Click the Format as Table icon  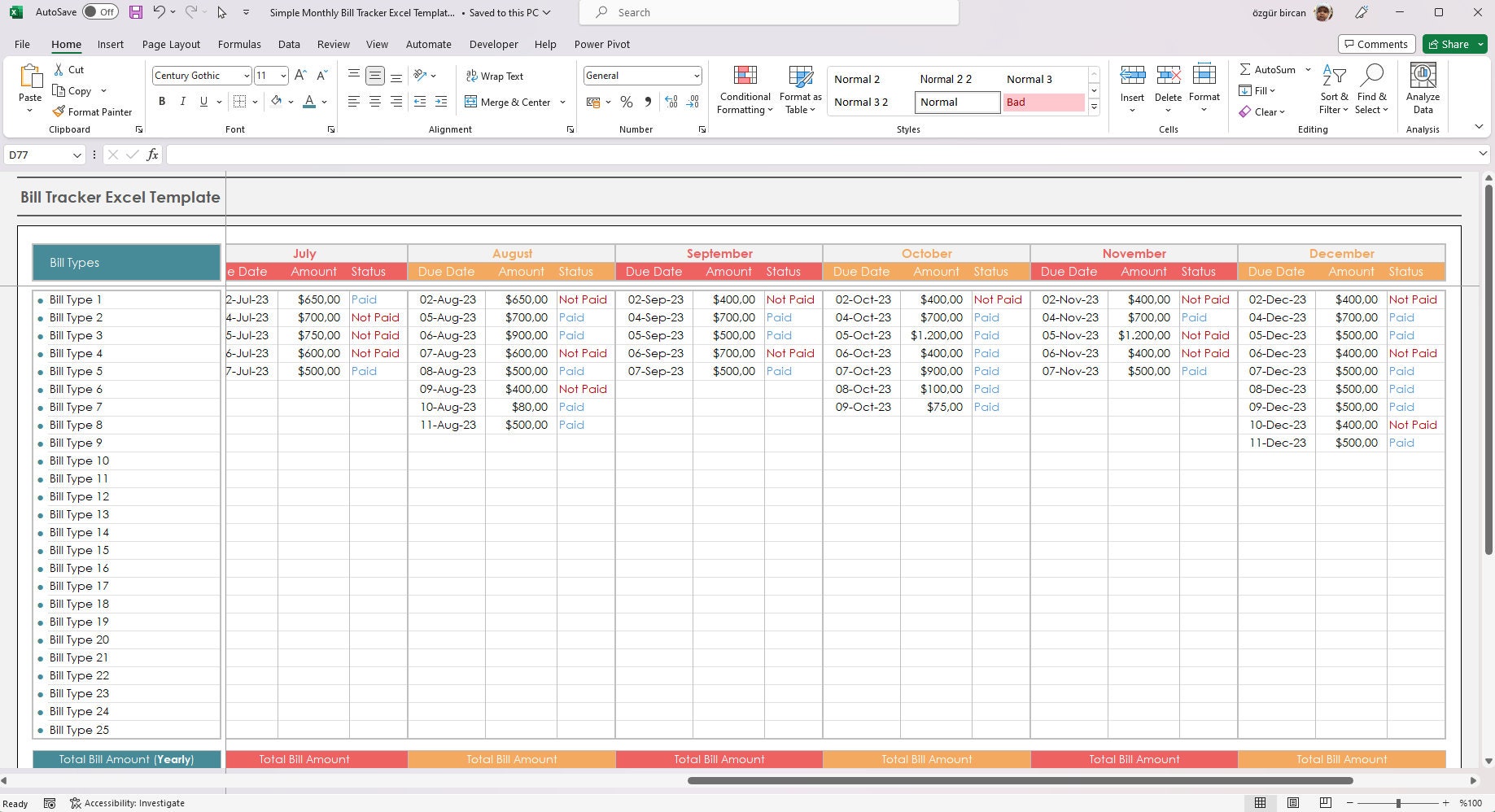801,77
